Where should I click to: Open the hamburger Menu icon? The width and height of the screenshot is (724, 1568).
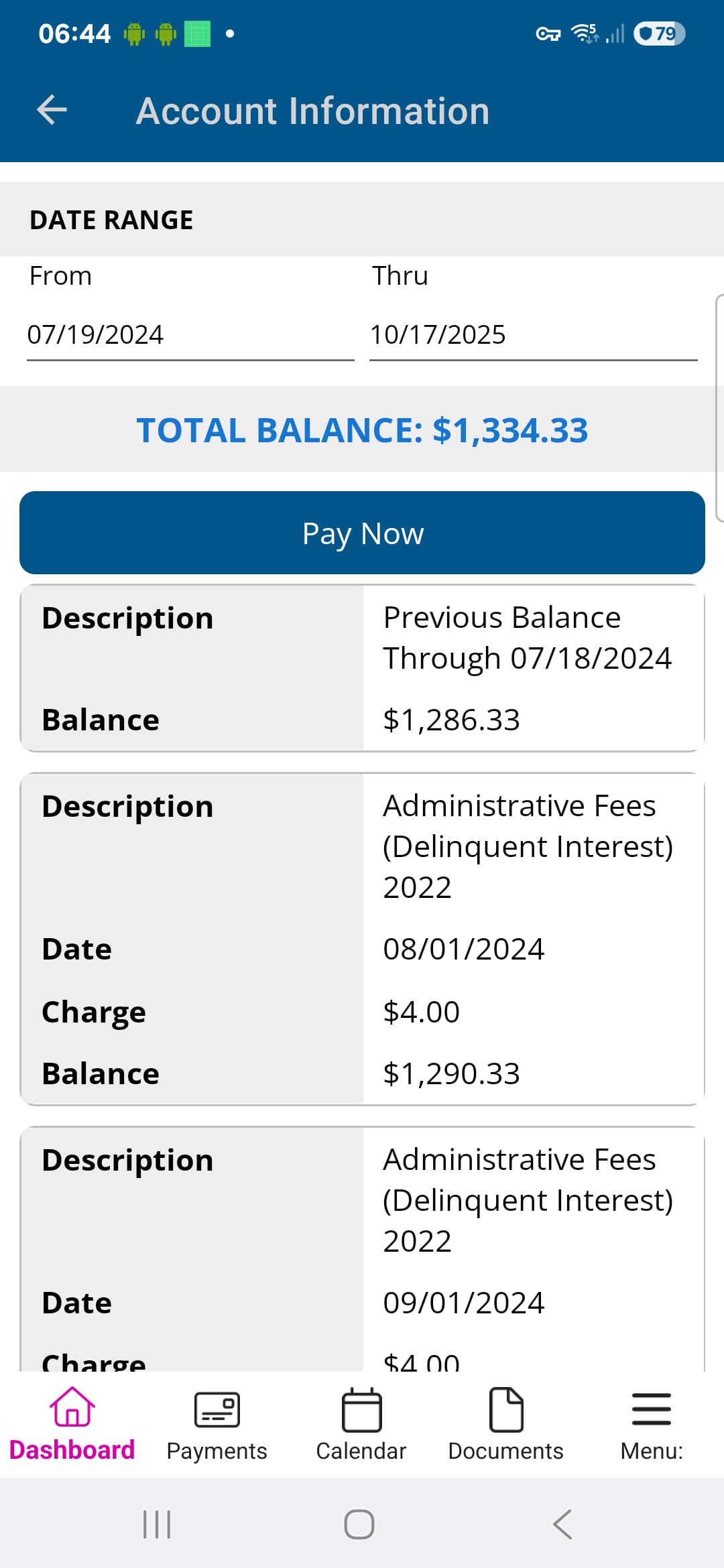(x=651, y=1409)
